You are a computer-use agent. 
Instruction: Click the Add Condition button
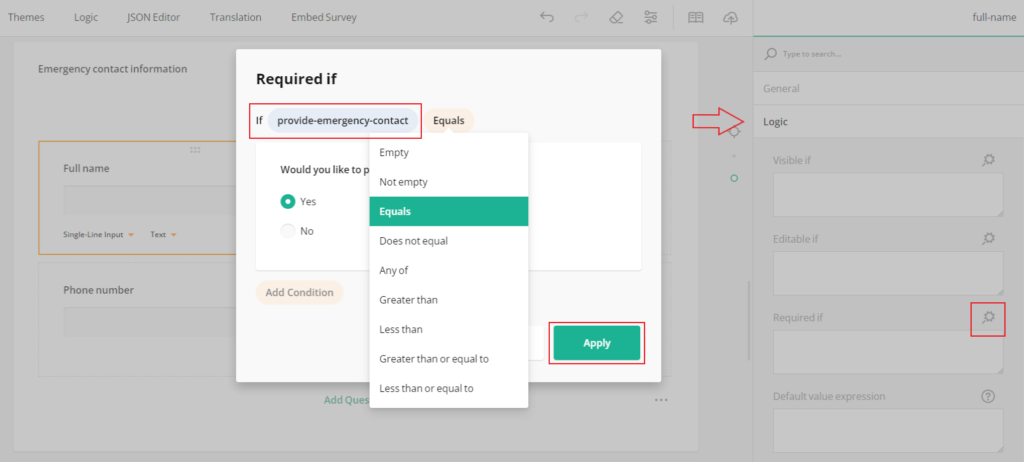(x=299, y=292)
